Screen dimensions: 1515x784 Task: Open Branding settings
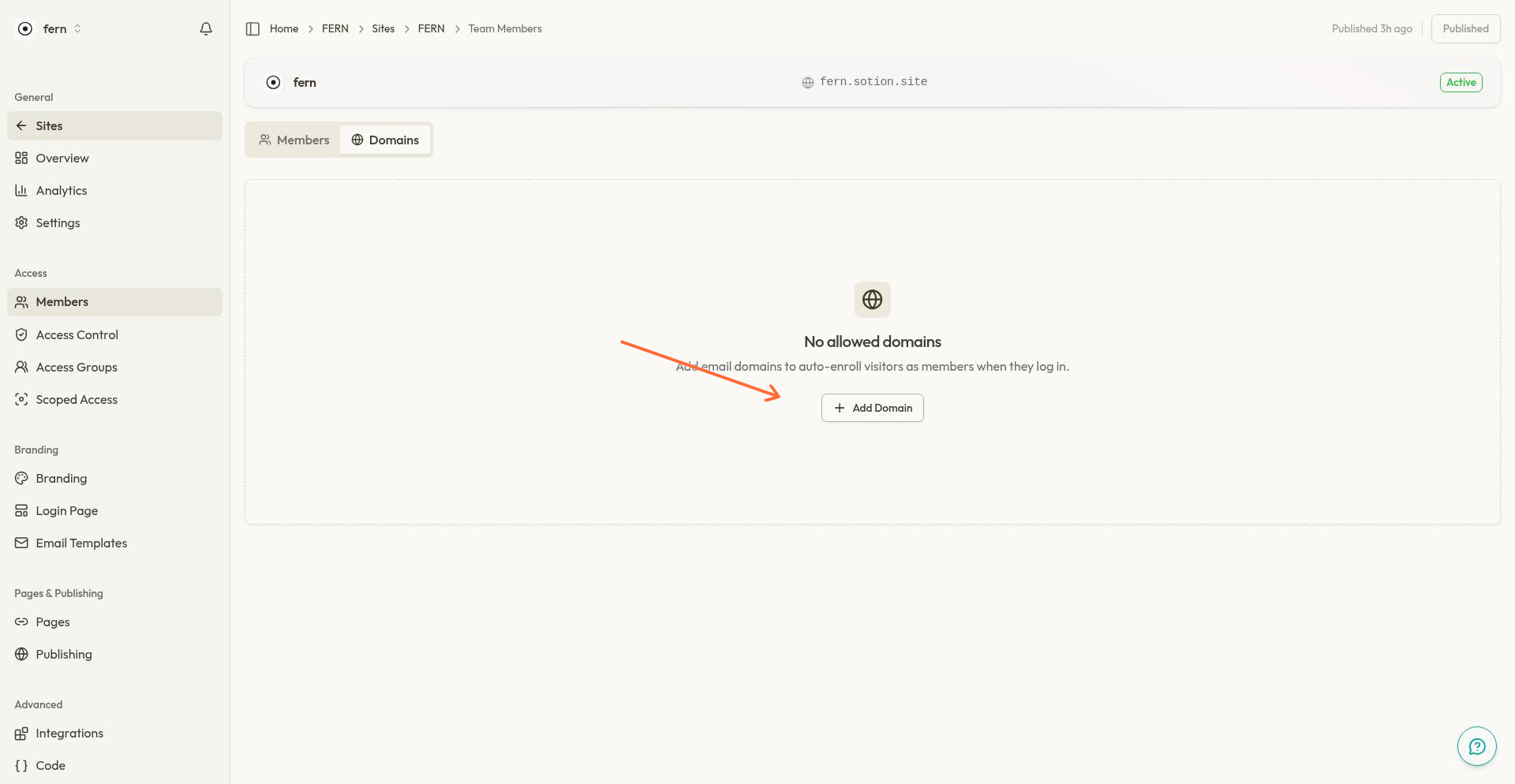tap(114, 478)
